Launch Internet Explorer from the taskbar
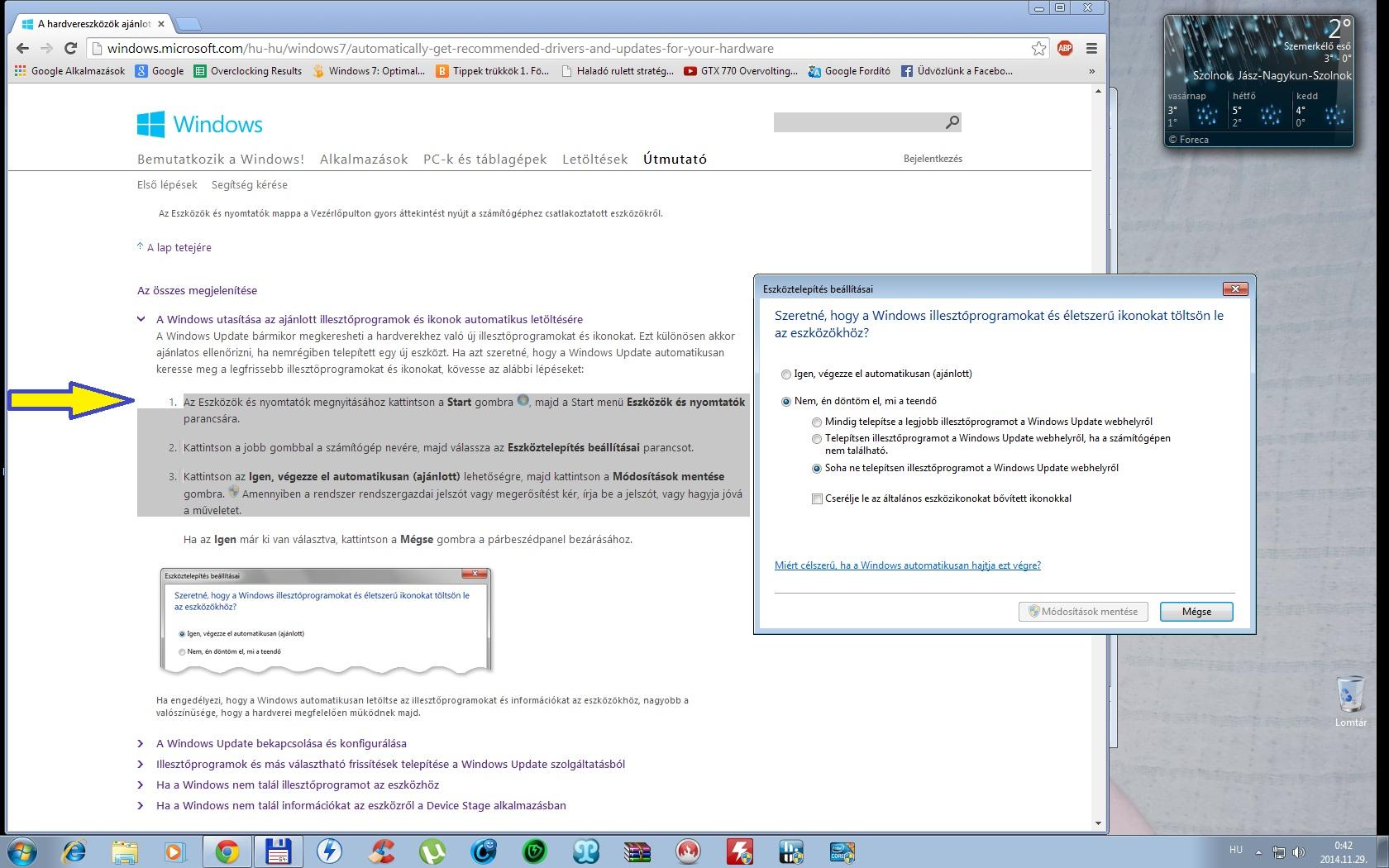The width and height of the screenshot is (1389, 868). click(74, 851)
